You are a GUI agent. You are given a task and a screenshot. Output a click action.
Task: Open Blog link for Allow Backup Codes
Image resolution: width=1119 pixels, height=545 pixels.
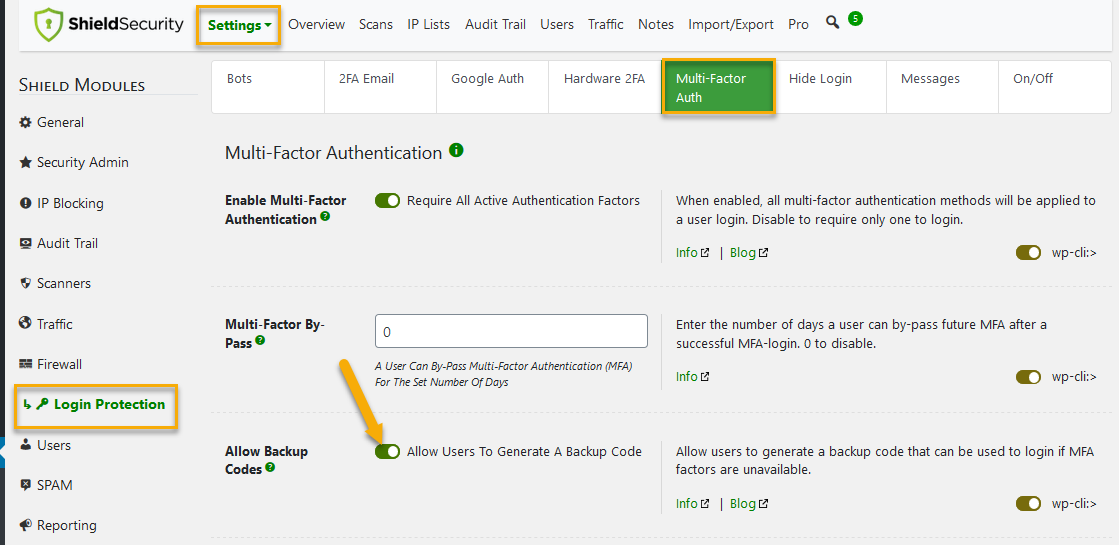749,504
